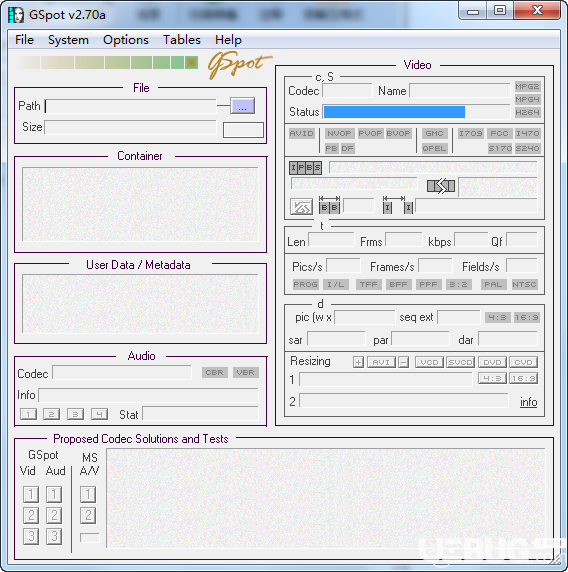
Task: Click the Resizing plus button
Action: coord(358,362)
